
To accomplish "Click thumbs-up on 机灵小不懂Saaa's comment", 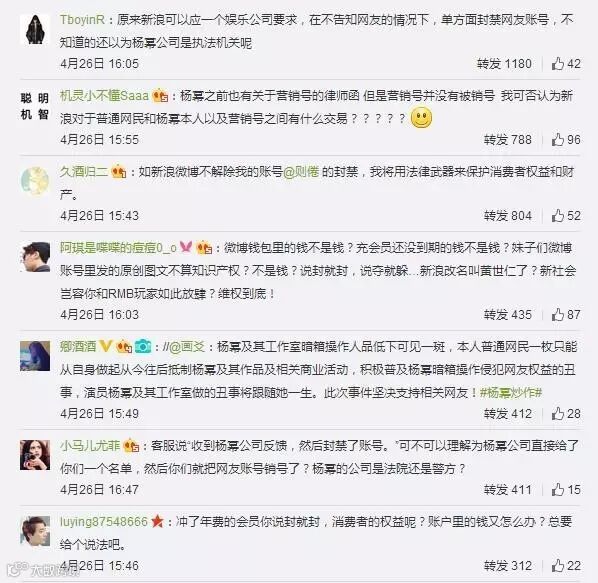I will pos(558,140).
